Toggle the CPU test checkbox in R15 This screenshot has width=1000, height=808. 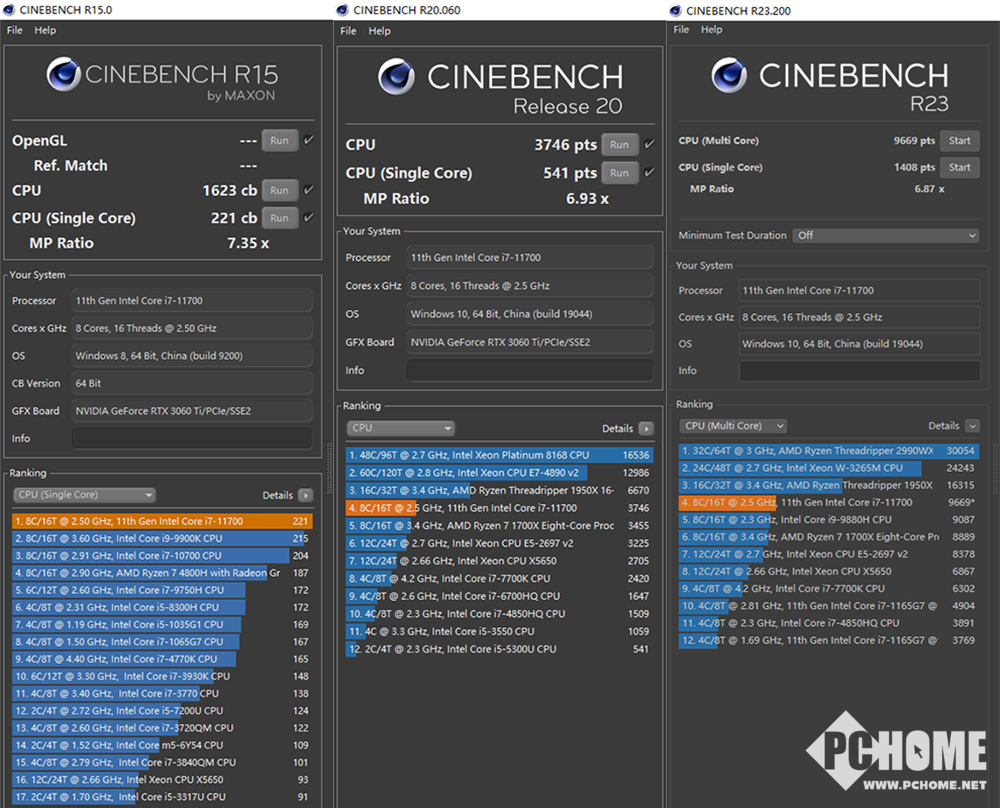[x=309, y=189]
